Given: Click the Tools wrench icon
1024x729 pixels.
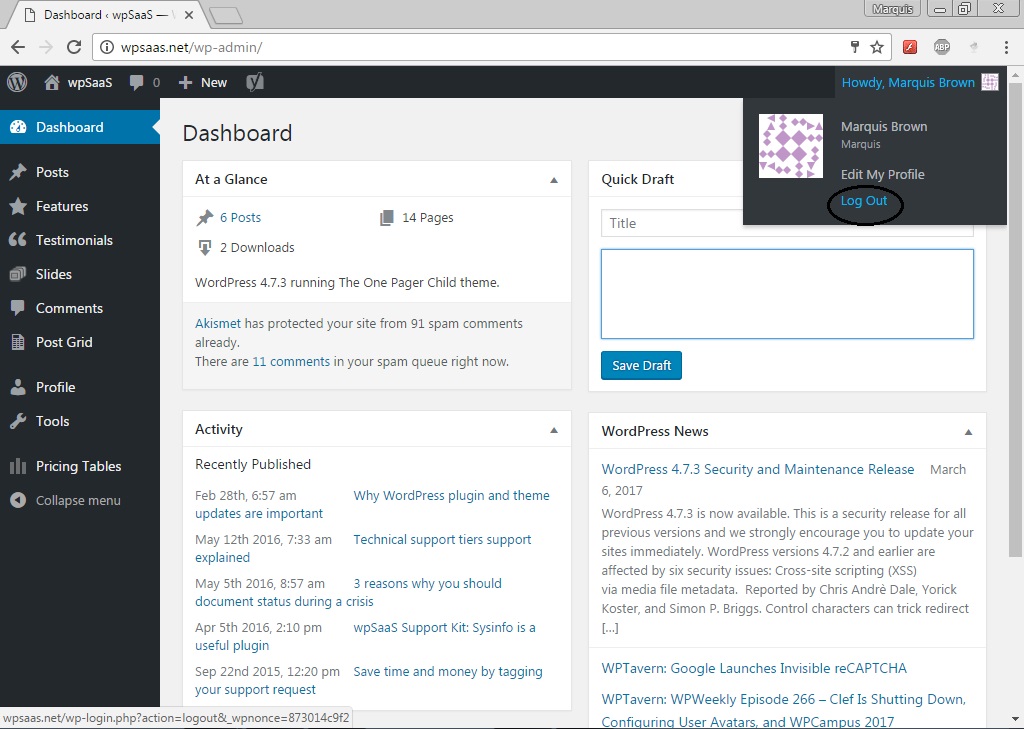Looking at the screenshot, I should point(18,421).
